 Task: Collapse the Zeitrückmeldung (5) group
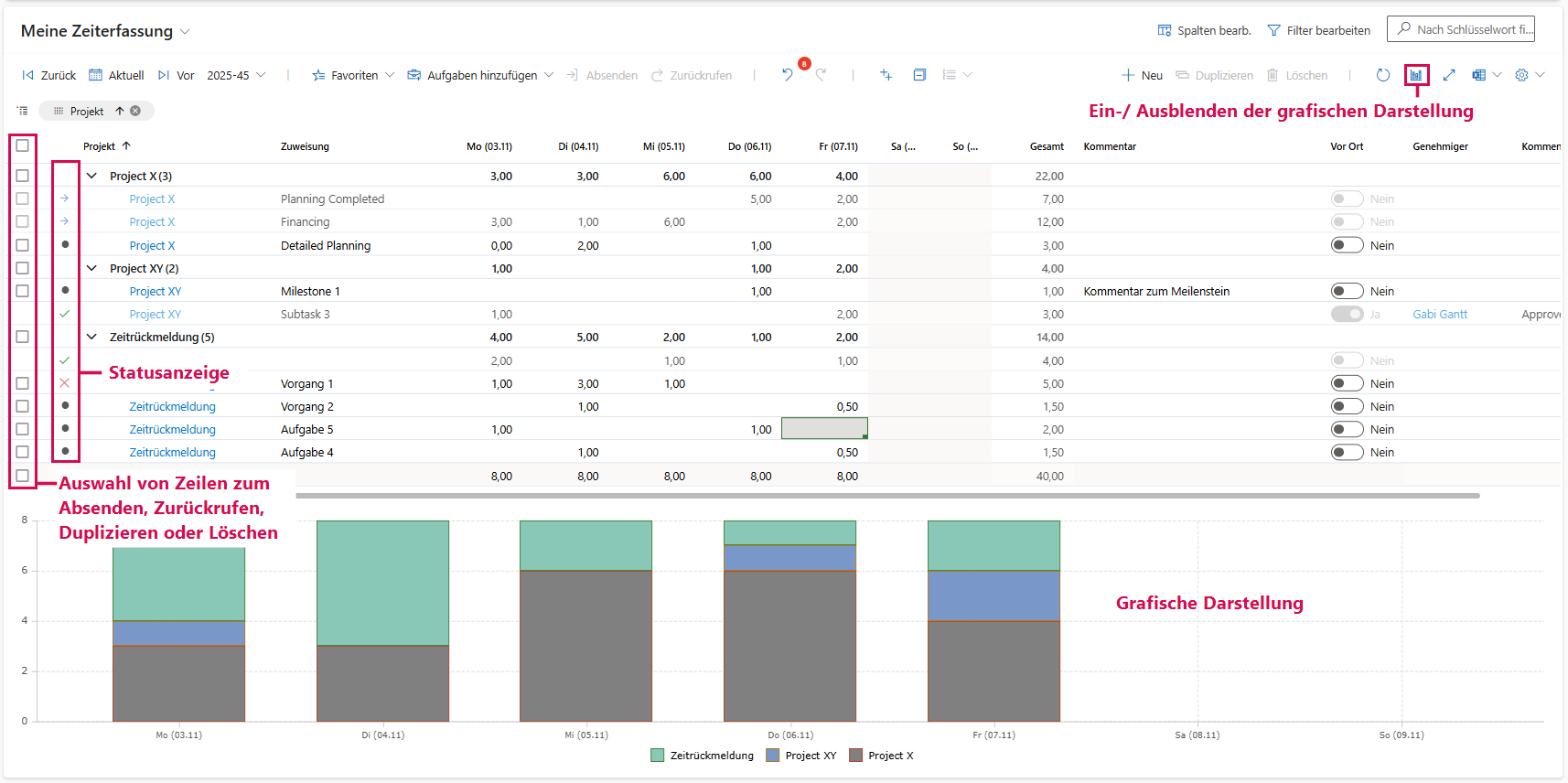[91, 337]
